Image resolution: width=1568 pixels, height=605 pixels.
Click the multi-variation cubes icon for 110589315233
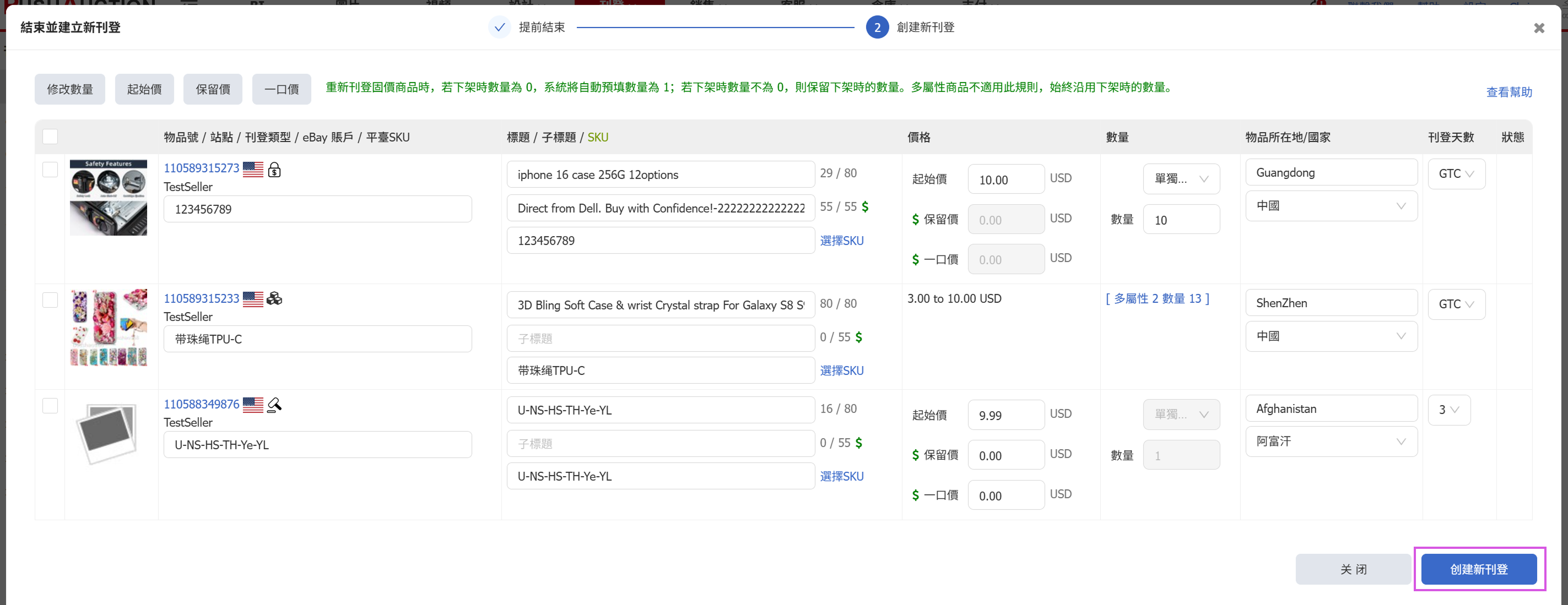(x=274, y=298)
